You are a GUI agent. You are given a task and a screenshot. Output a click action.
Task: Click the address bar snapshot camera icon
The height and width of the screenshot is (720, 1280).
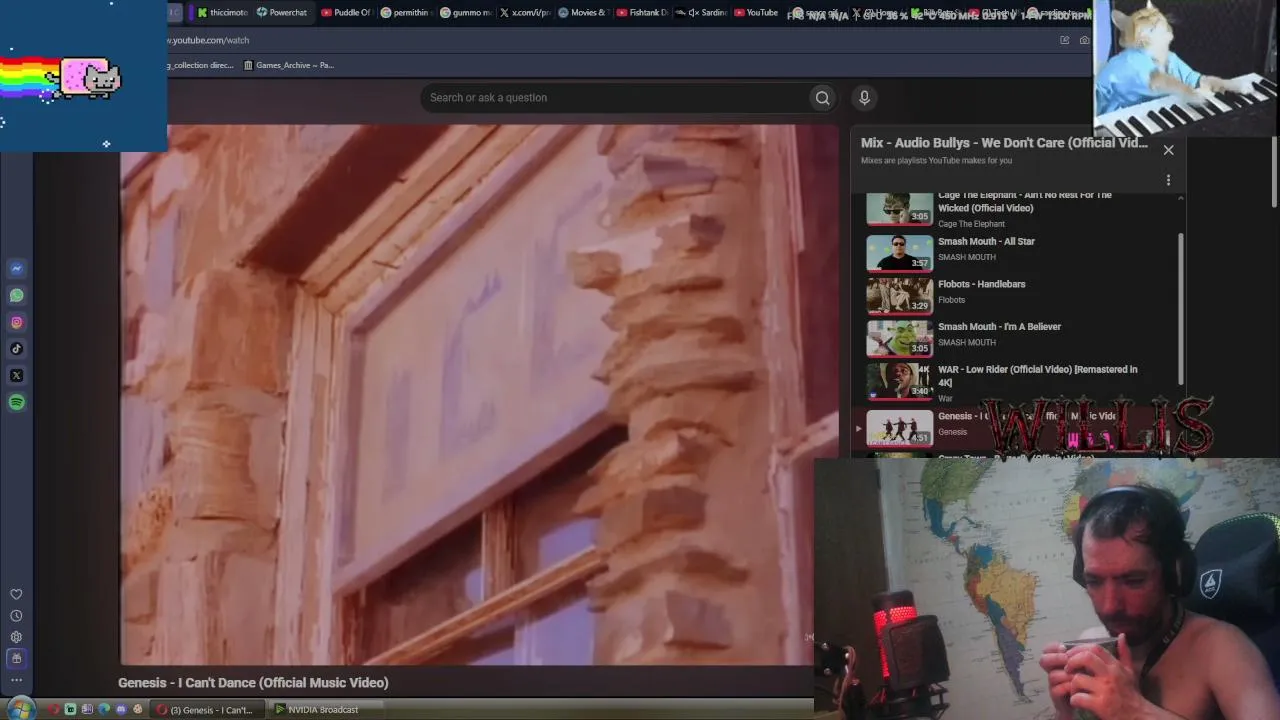click(1084, 40)
